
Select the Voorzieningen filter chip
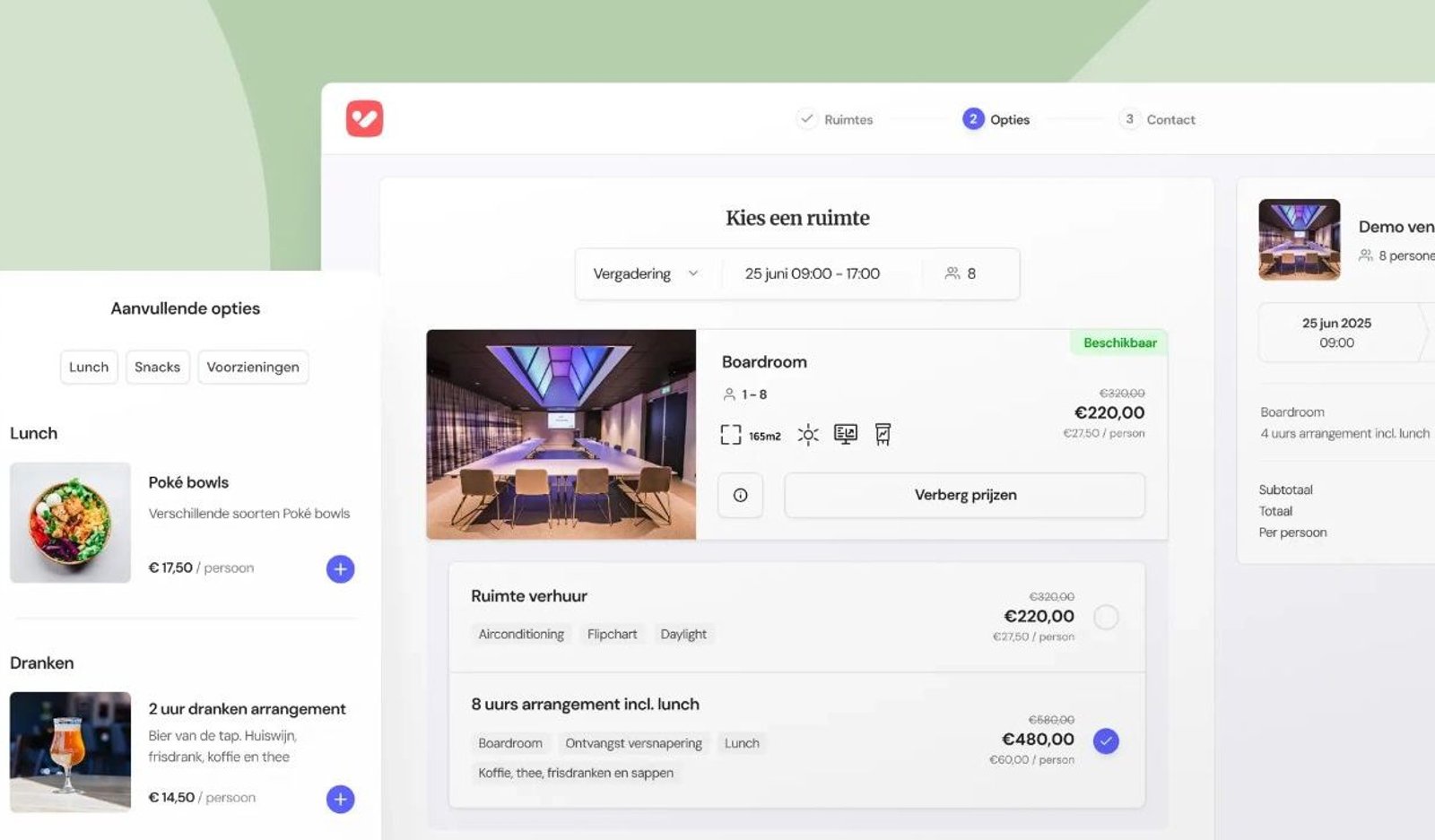tap(253, 367)
